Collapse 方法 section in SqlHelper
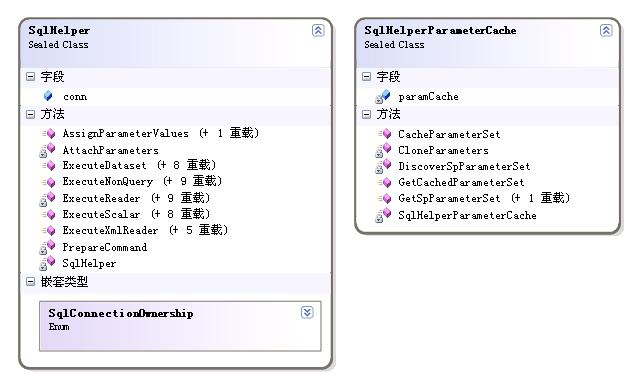This screenshot has height=382, width=639. click(31, 115)
